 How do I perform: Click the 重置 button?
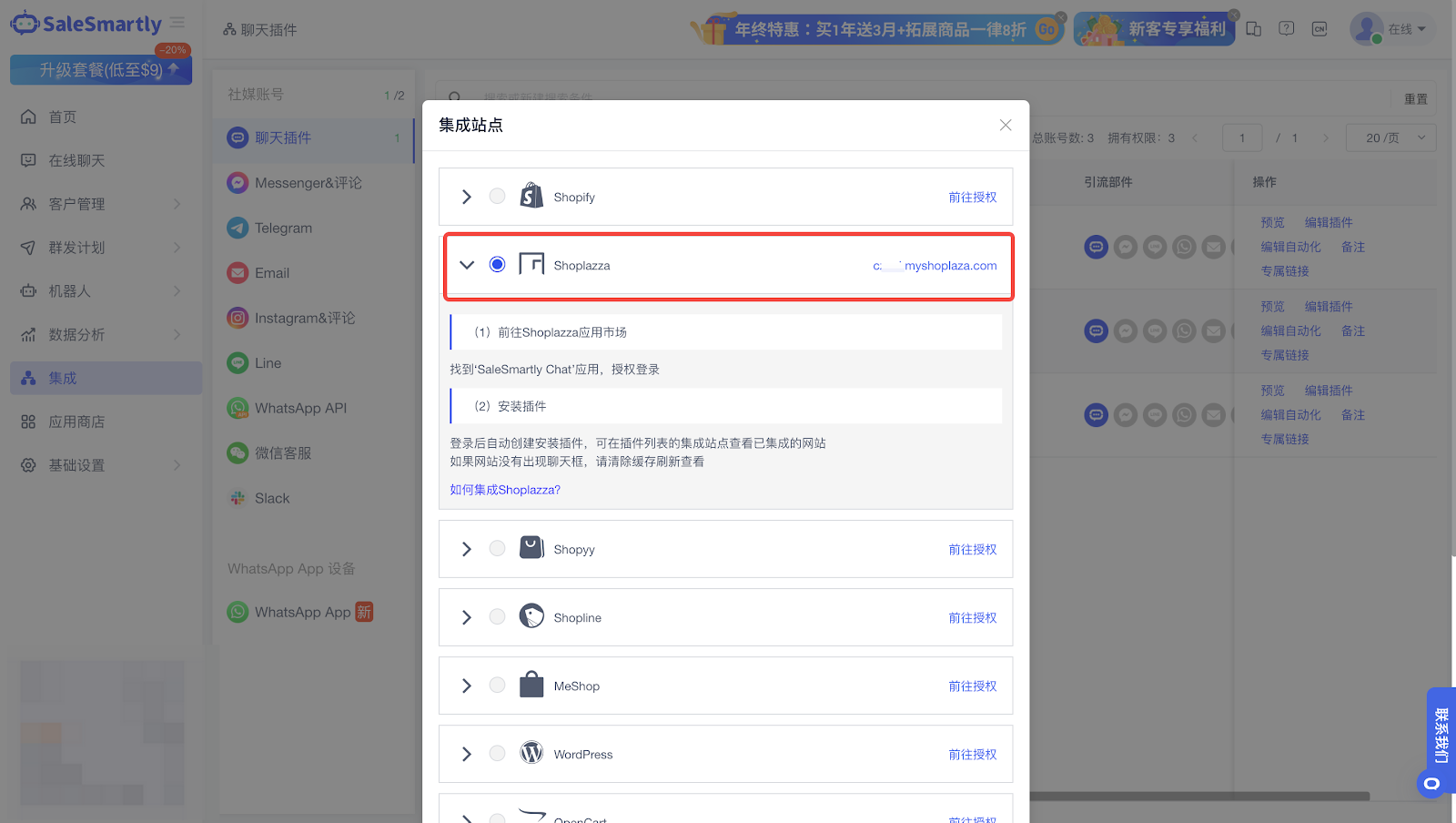[1415, 99]
